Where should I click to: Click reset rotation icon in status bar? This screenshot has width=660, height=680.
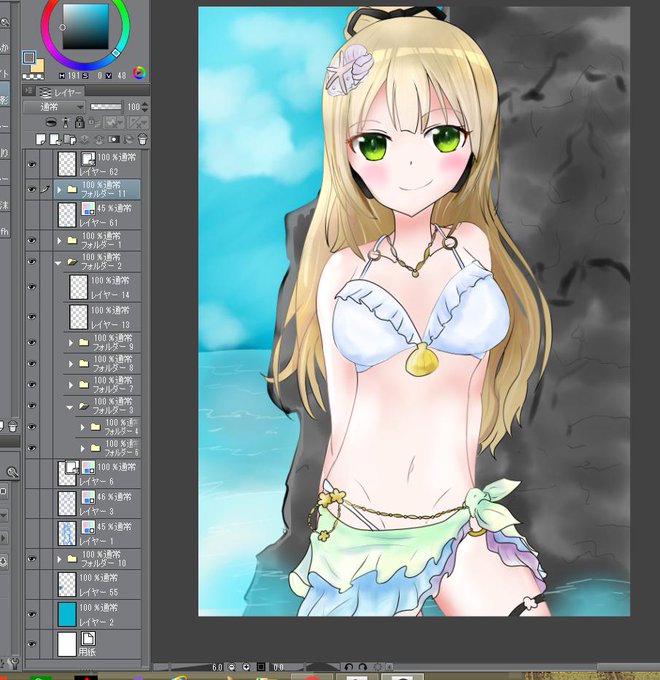pyautogui.click(x=378, y=667)
